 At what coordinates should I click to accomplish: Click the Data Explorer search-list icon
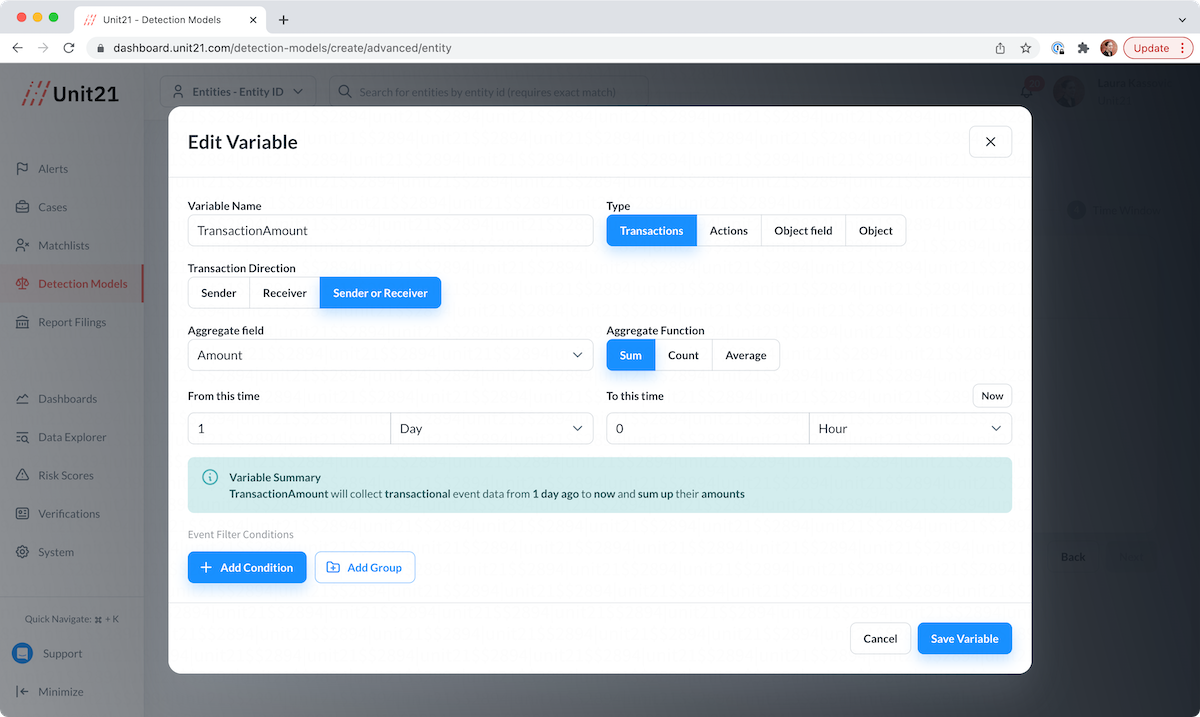click(x=22, y=437)
